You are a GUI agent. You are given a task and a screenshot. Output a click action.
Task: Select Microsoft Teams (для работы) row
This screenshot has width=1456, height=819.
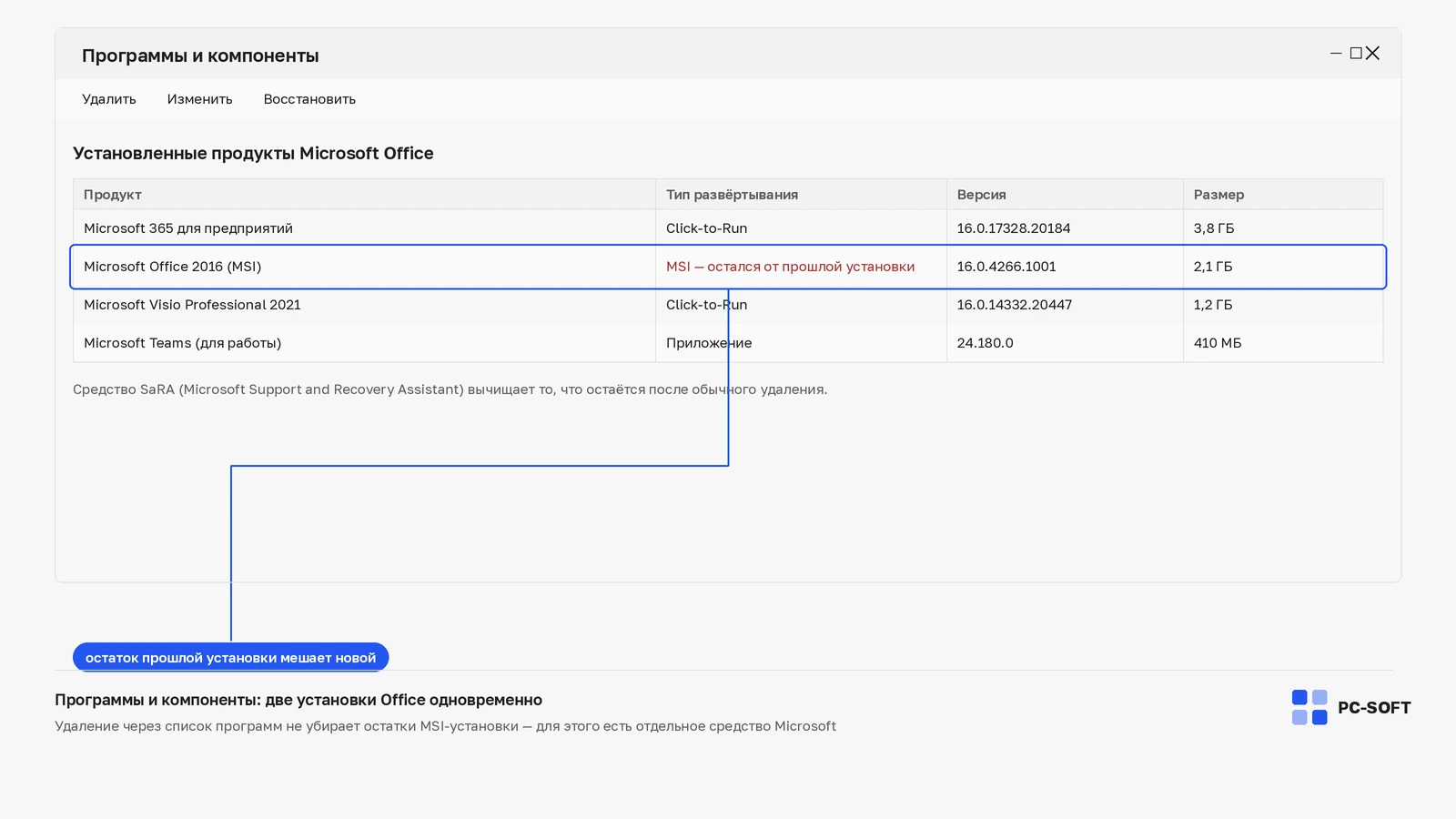pyautogui.click(x=728, y=343)
